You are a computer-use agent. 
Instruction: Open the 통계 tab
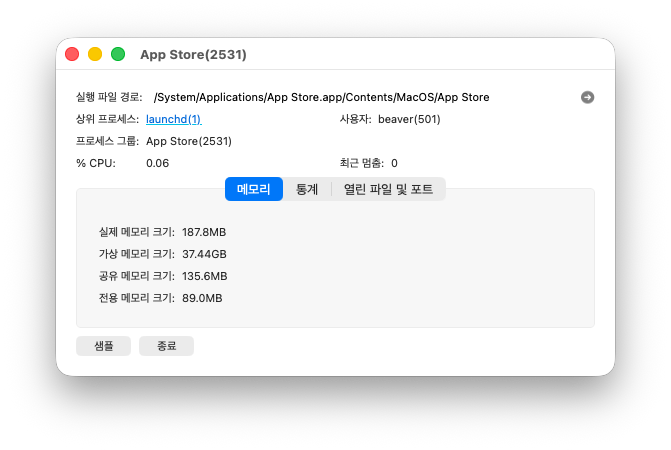coord(307,189)
